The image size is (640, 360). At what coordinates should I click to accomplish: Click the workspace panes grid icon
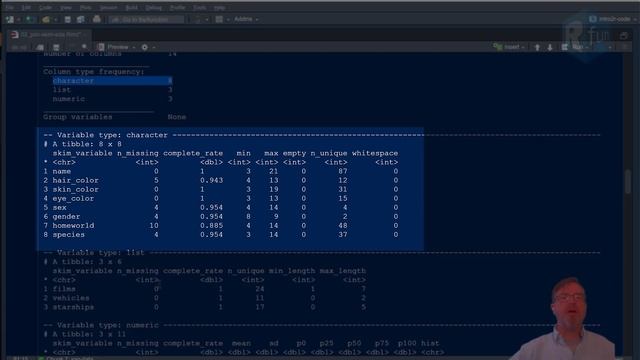tap(219, 19)
